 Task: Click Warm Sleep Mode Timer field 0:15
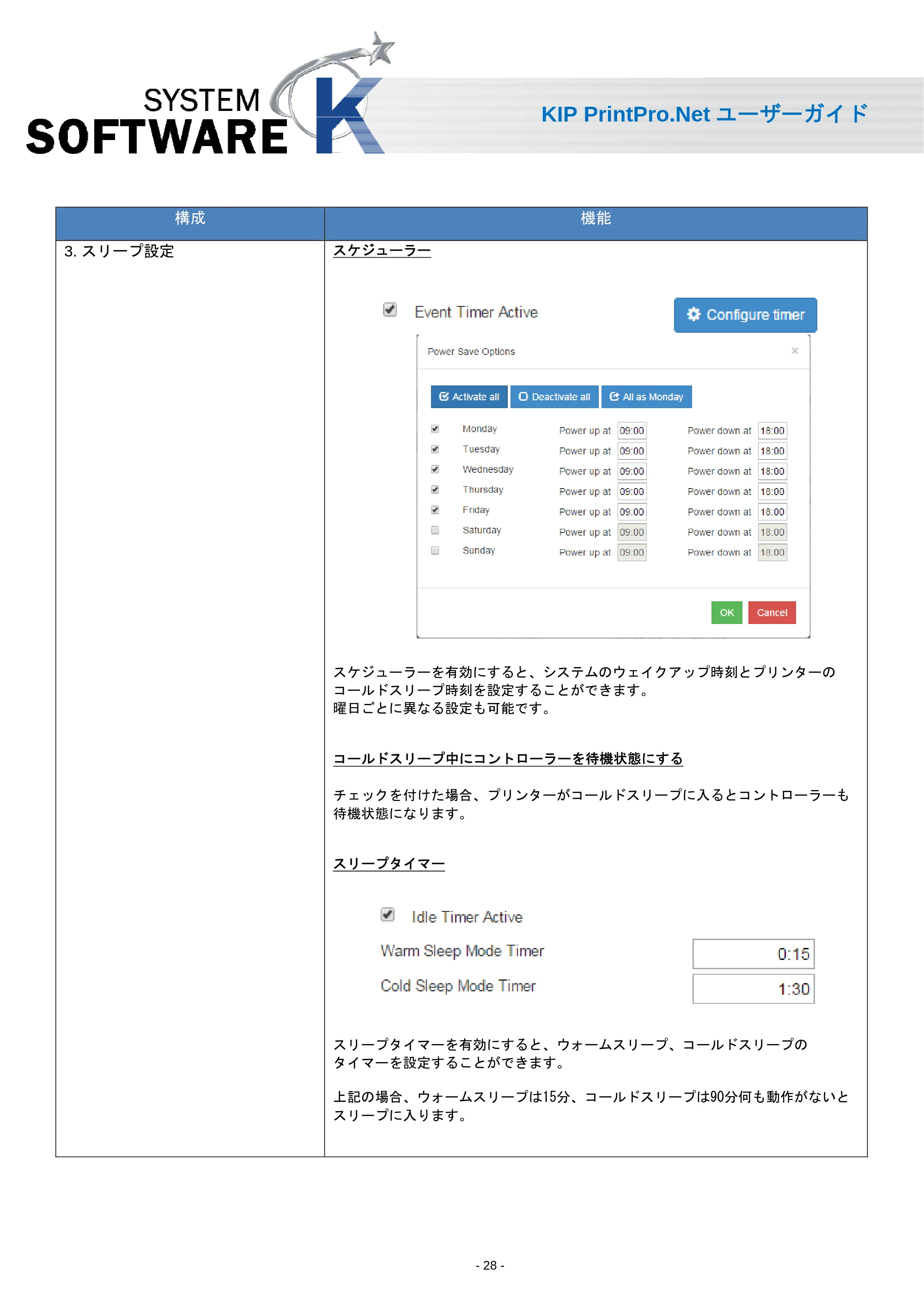click(x=753, y=953)
